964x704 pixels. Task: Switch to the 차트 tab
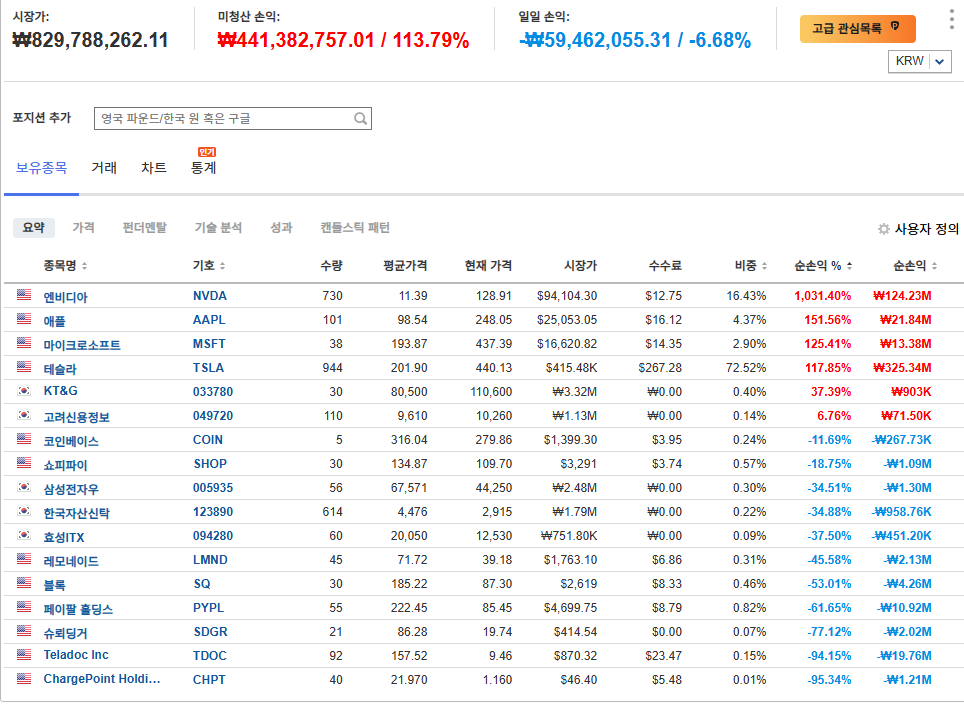[154, 168]
